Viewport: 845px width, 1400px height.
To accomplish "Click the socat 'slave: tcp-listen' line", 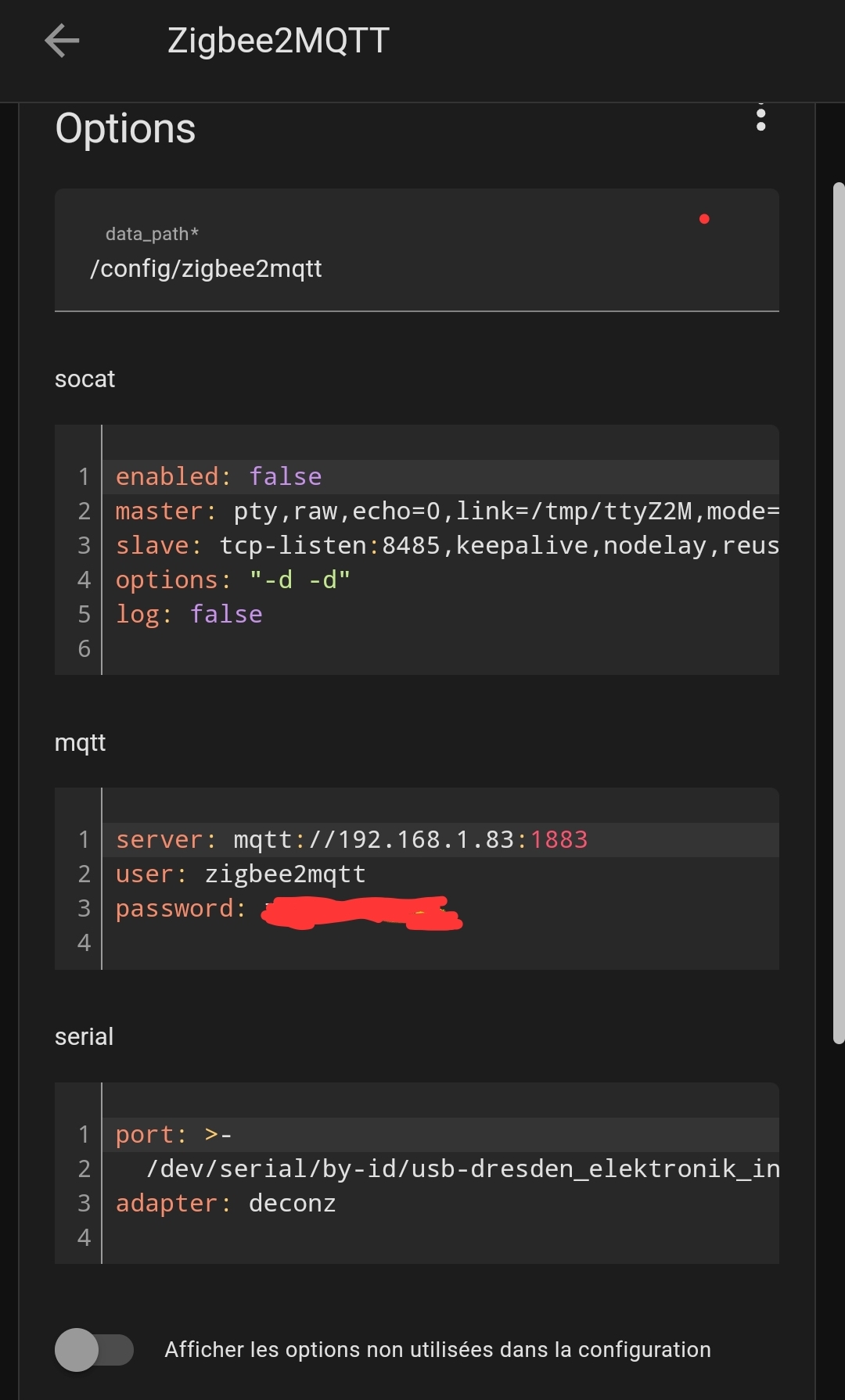I will (441, 545).
